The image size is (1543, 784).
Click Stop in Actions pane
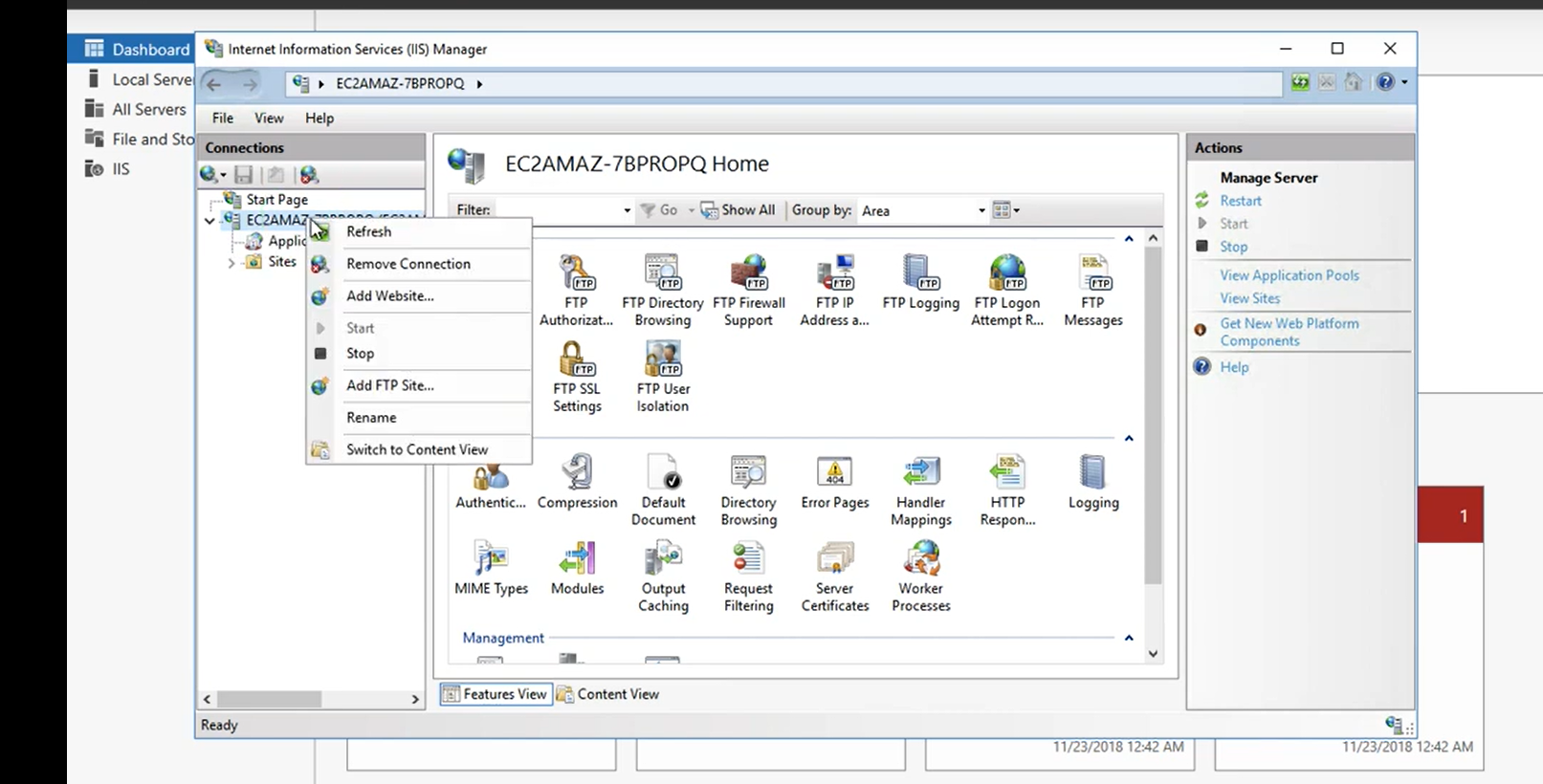(x=1234, y=247)
